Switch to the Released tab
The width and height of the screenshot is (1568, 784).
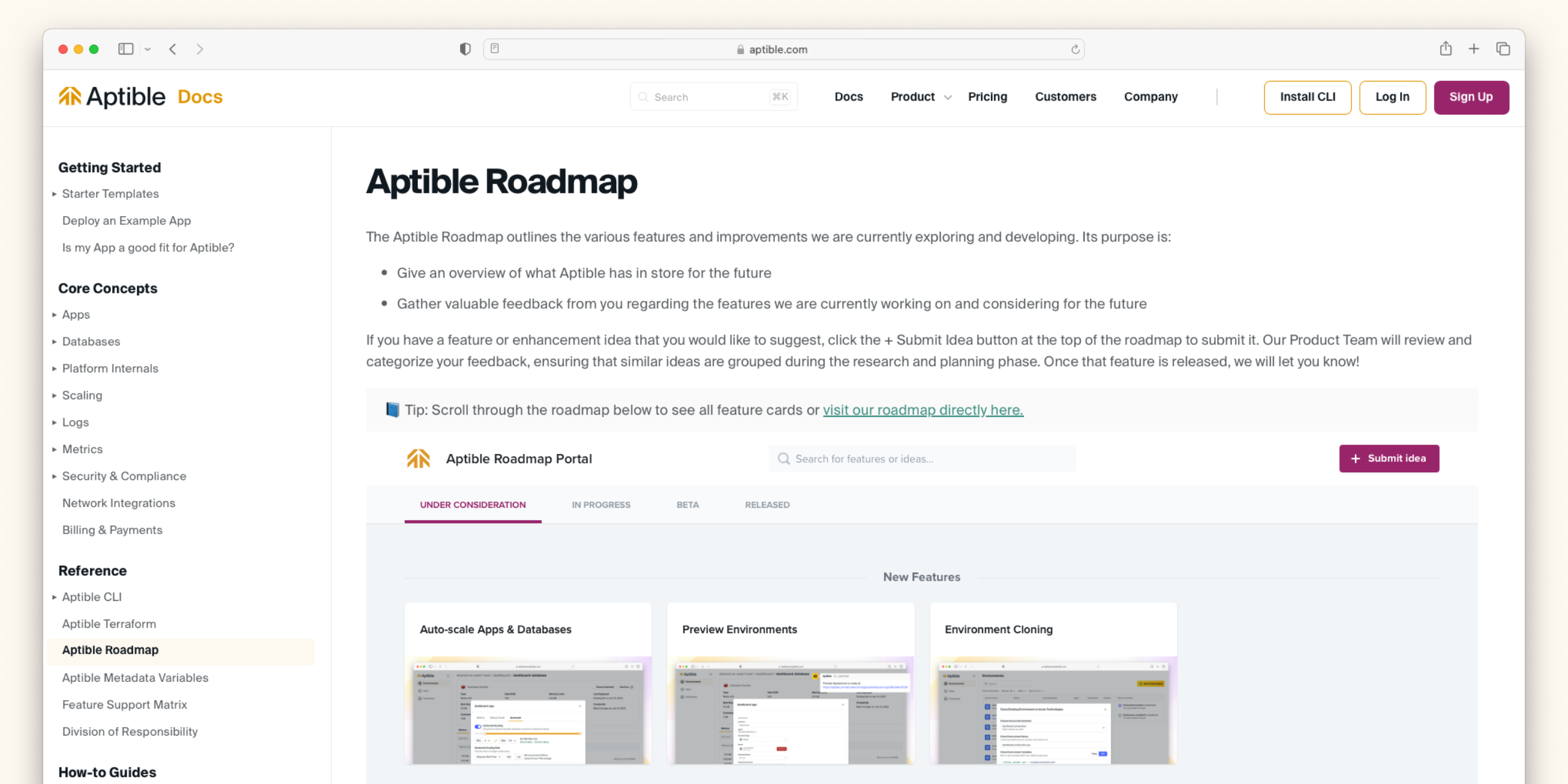767,505
